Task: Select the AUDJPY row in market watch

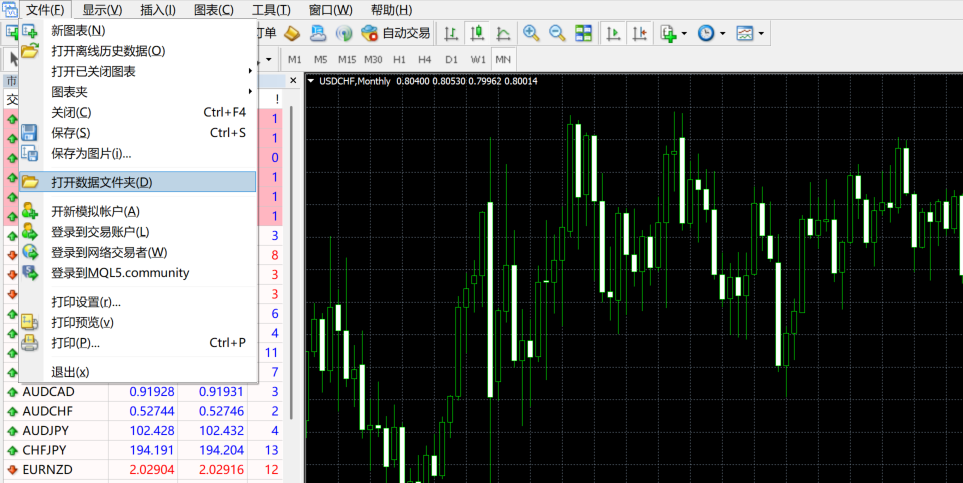Action: (47, 430)
